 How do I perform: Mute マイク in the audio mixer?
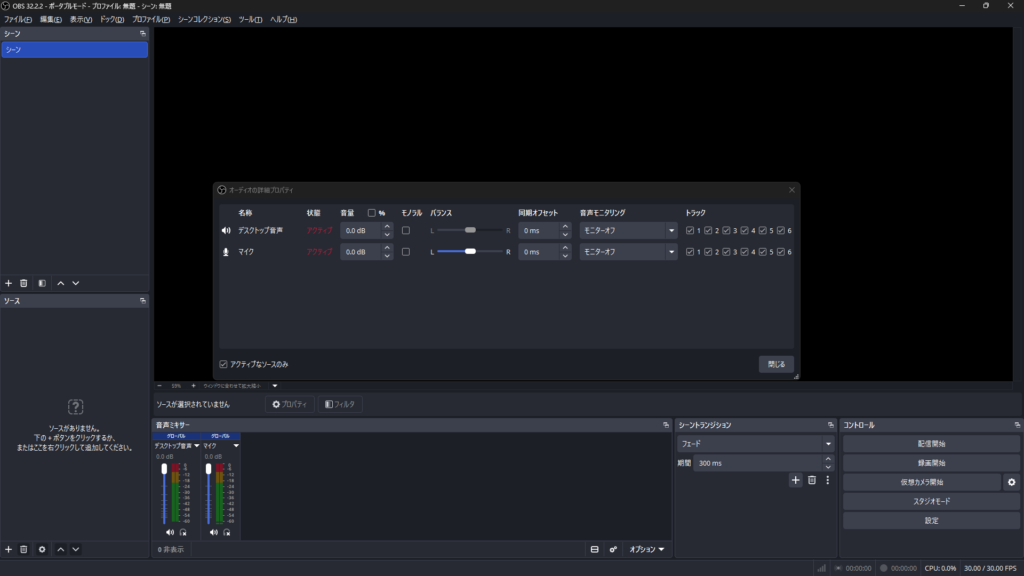point(214,532)
